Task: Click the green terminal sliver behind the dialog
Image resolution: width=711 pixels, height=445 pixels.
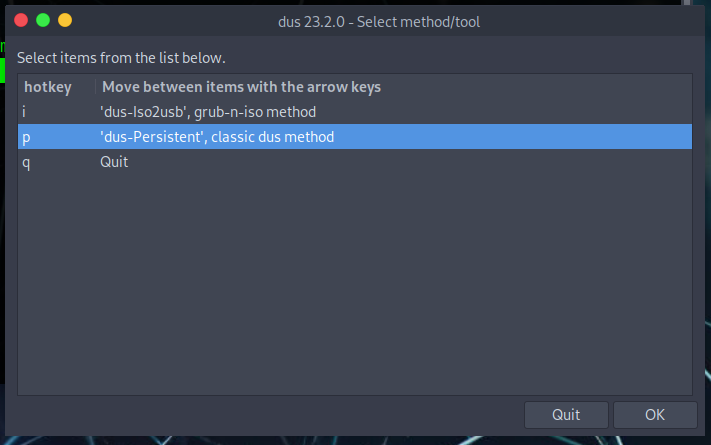Action: tap(3, 70)
